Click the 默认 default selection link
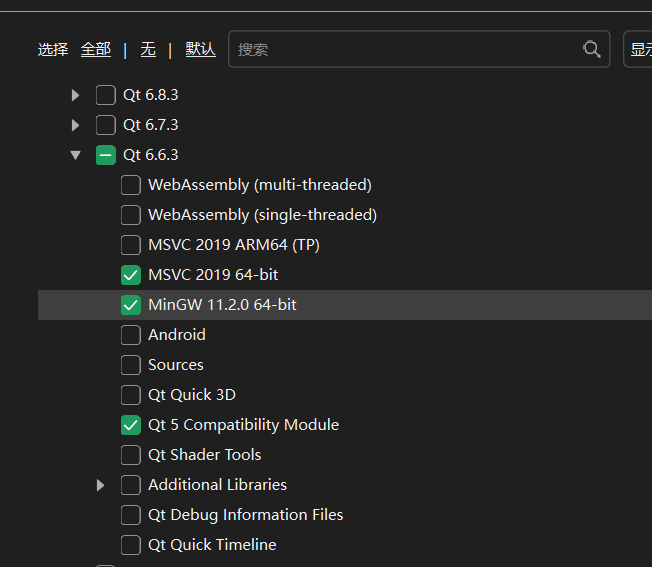This screenshot has width=652, height=567. (200, 49)
